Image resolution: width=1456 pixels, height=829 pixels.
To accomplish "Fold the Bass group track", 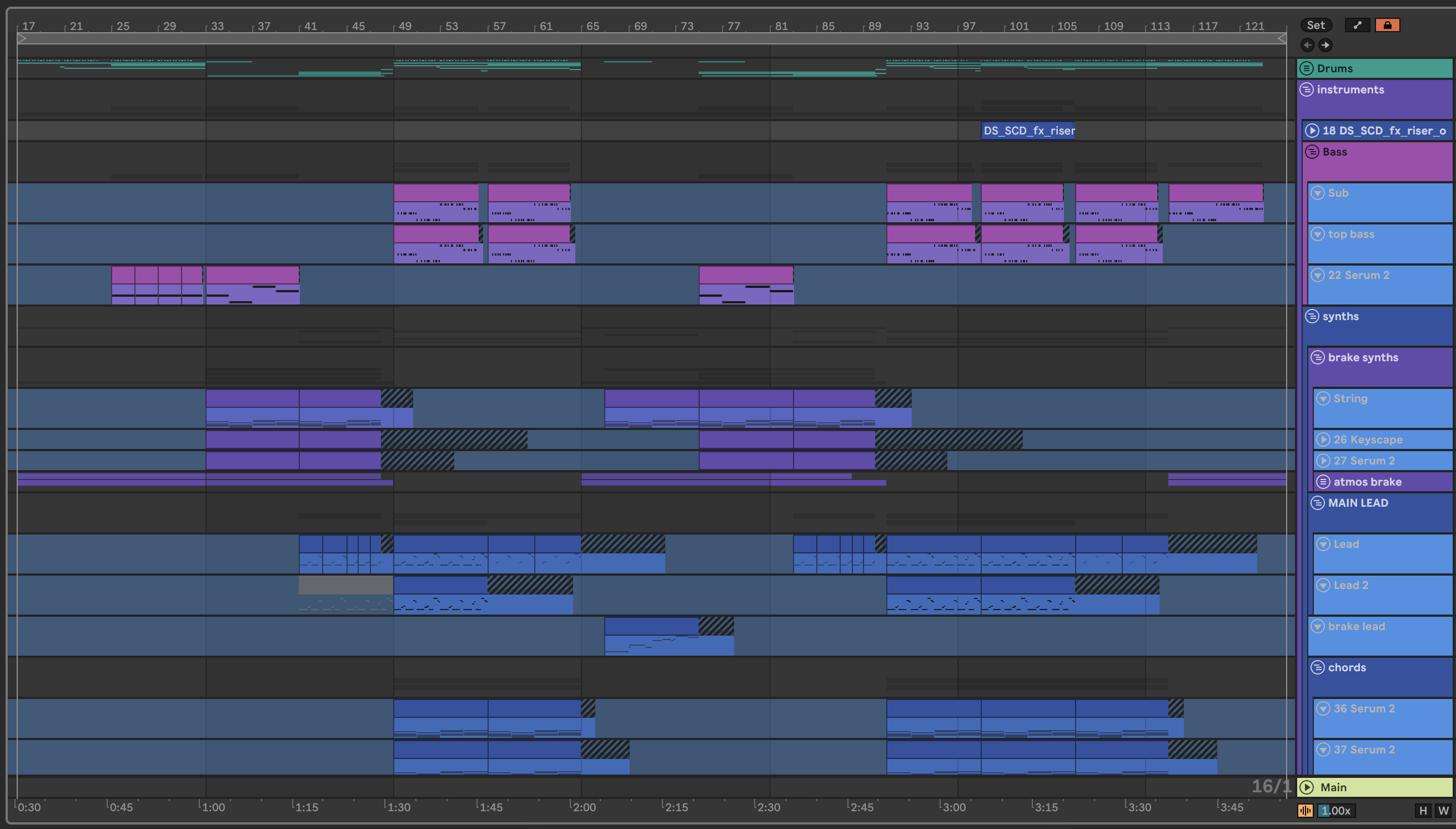I will 1312,152.
